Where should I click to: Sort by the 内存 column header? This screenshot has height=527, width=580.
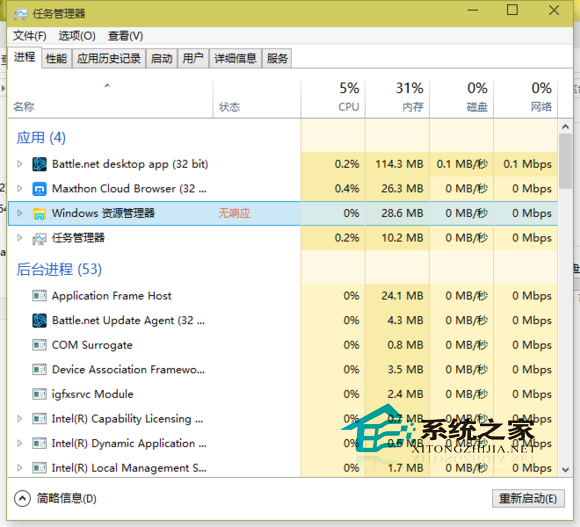click(397, 99)
